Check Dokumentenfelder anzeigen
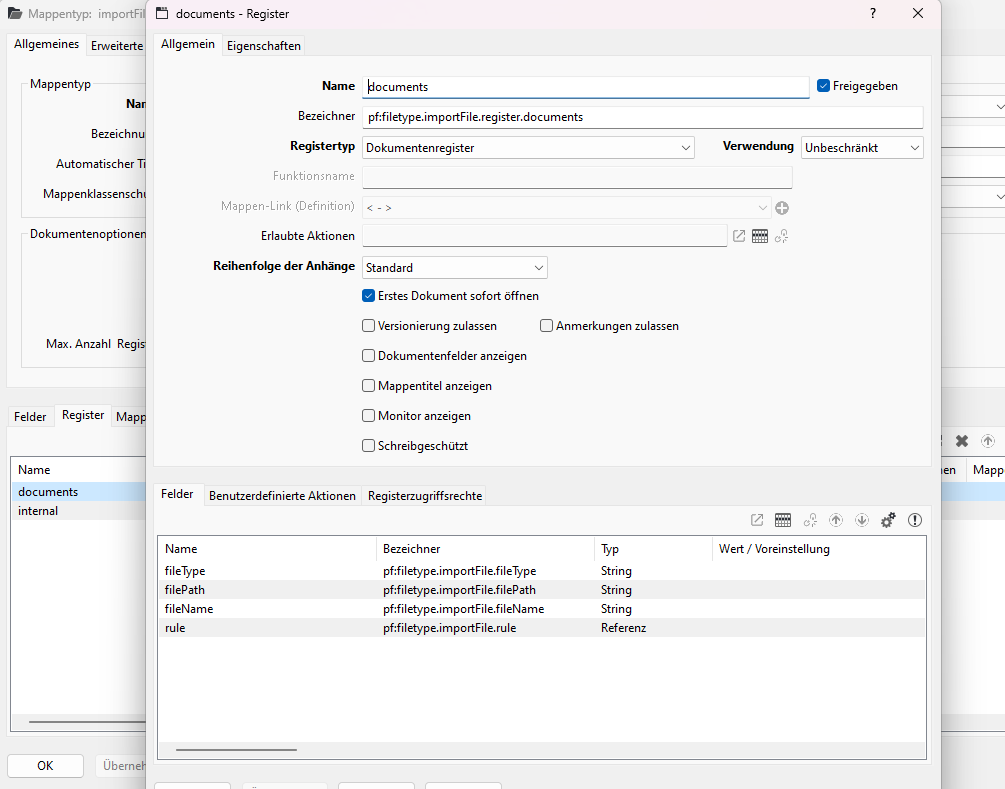The image size is (1005, 789). 369,356
